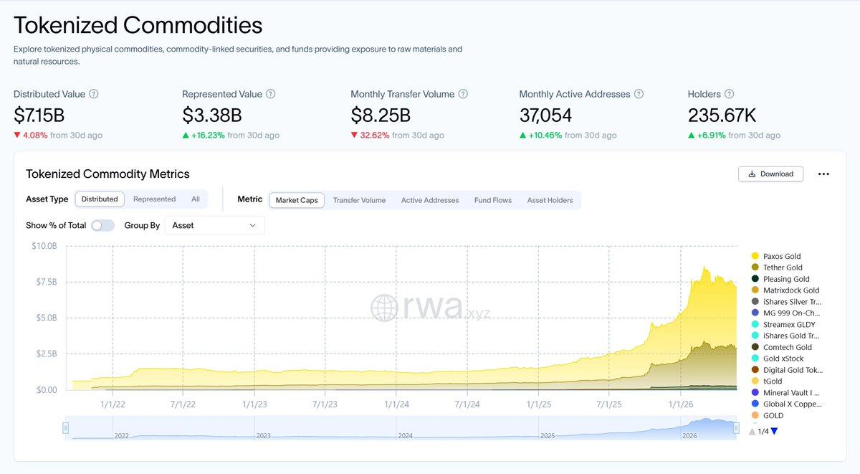Click GOLD legend entry
This screenshot has width=860, height=474.
pyautogui.click(x=768, y=415)
